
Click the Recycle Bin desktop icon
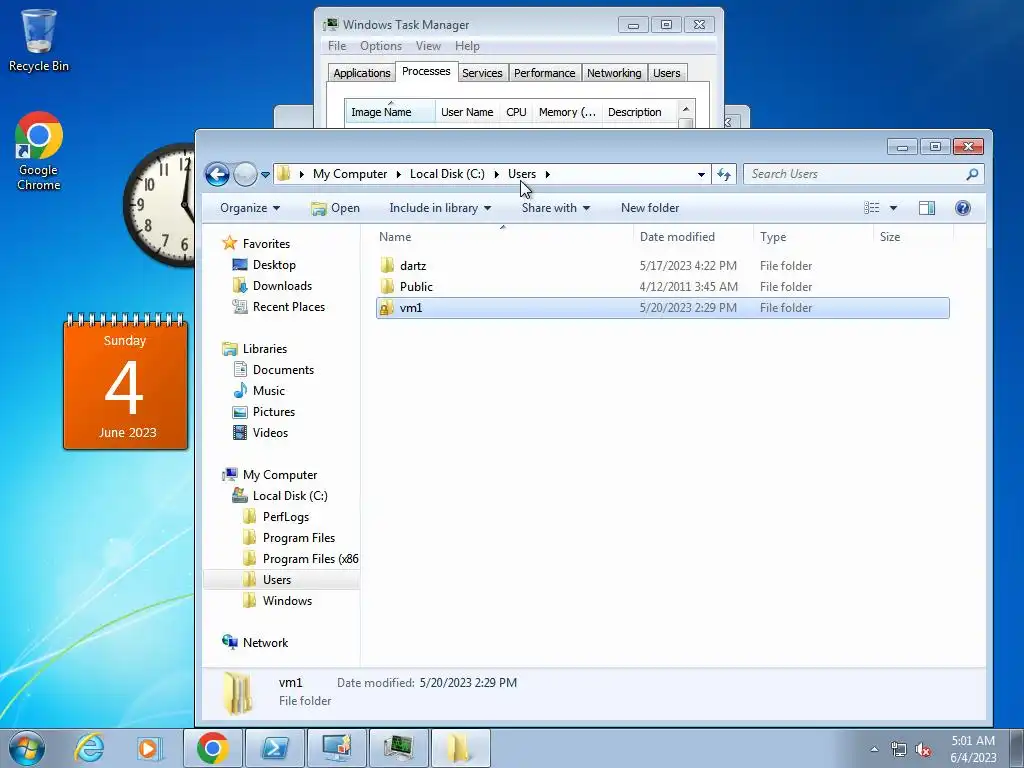coord(39,39)
